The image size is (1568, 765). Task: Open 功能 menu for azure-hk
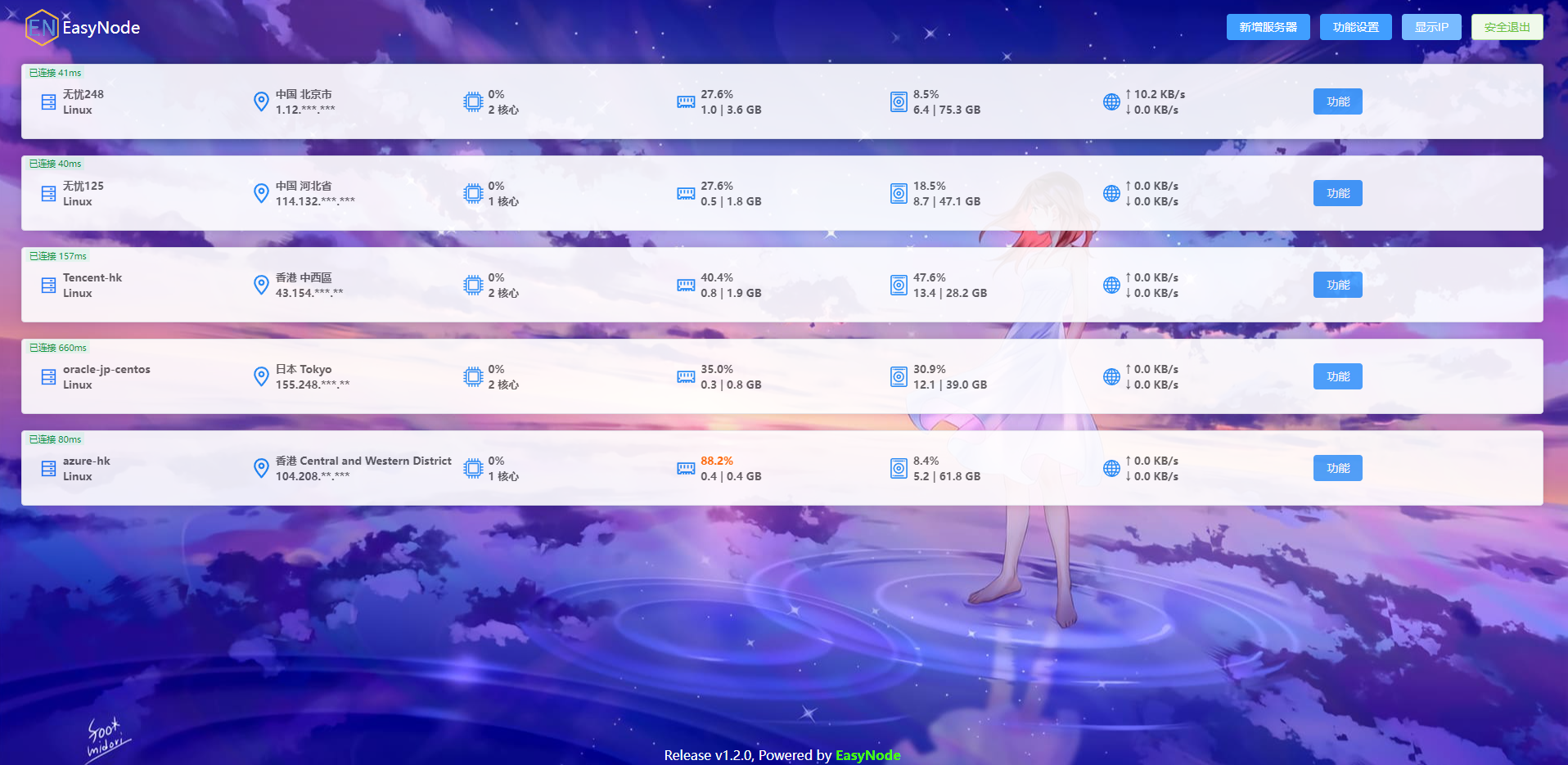click(x=1338, y=468)
